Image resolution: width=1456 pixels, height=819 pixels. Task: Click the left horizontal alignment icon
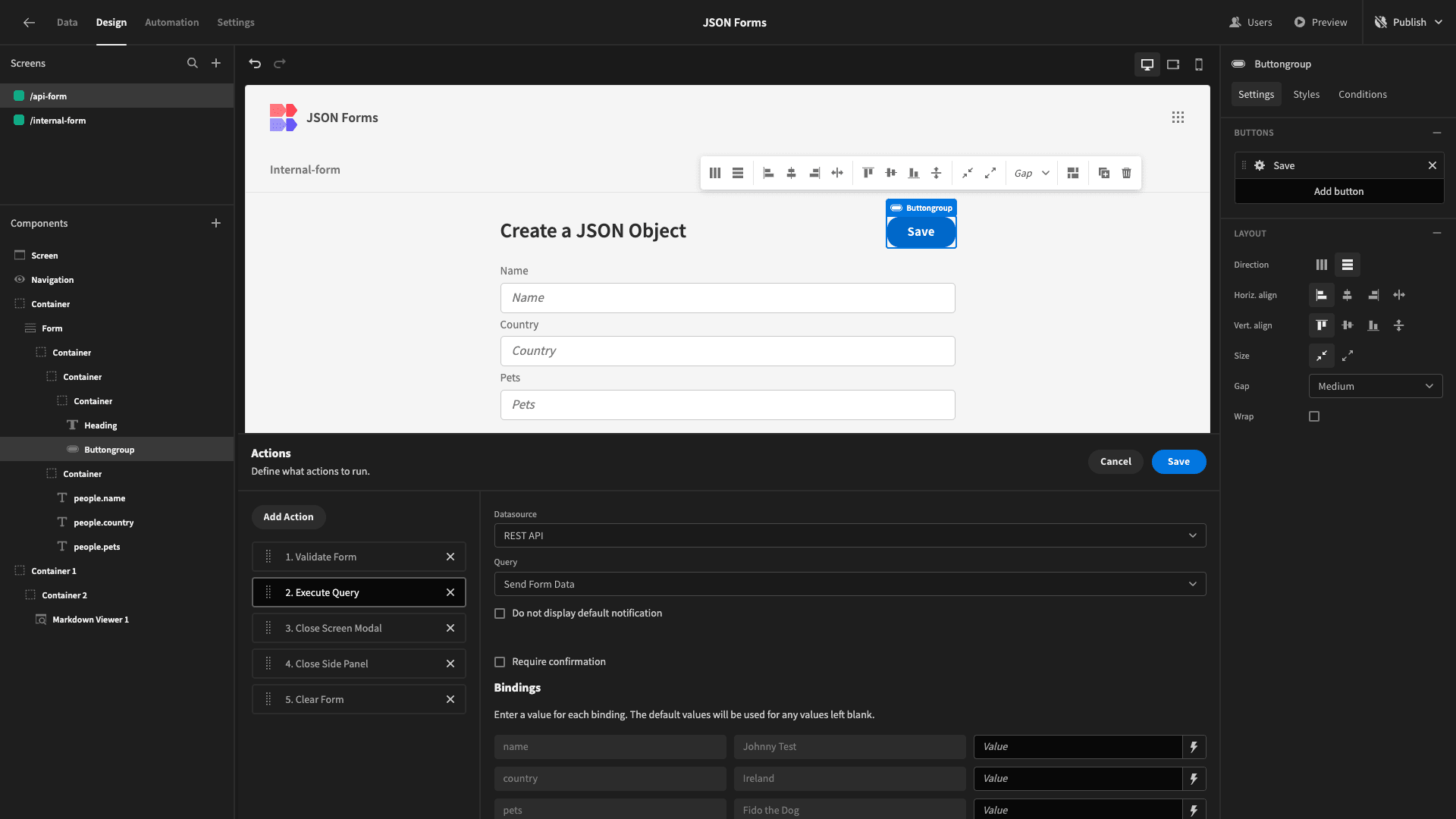pyautogui.click(x=1321, y=295)
